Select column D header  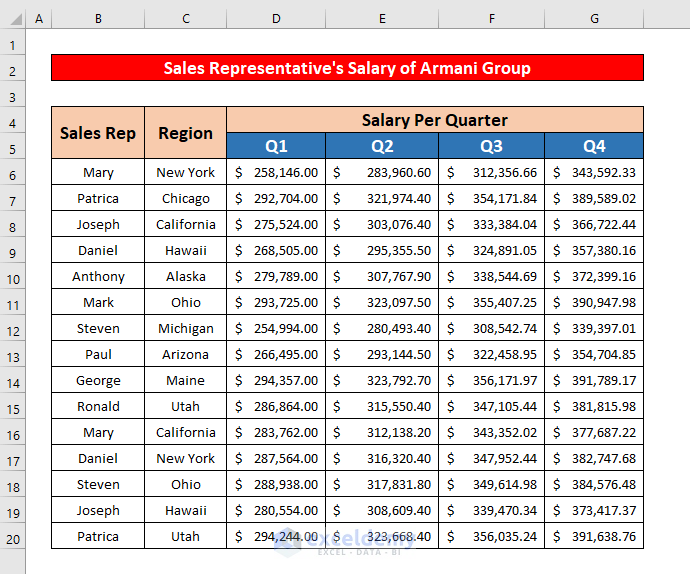click(276, 19)
